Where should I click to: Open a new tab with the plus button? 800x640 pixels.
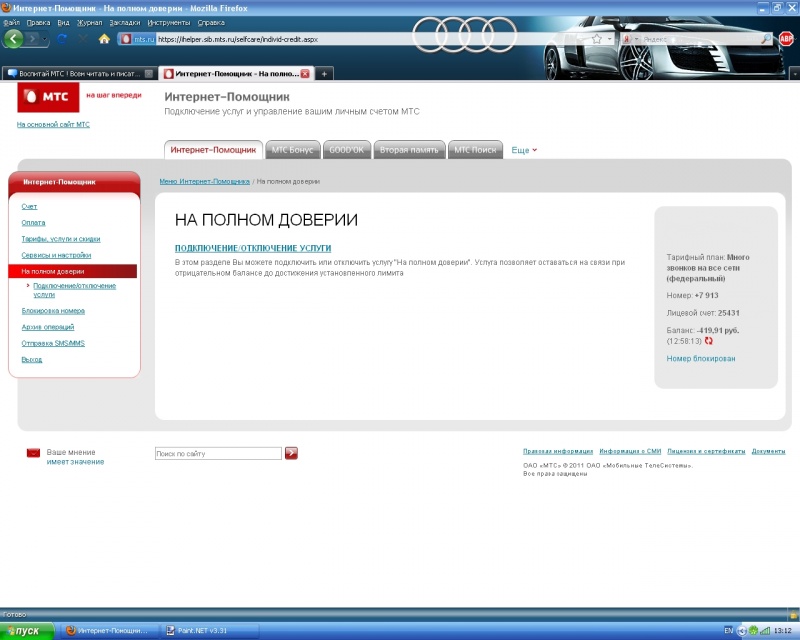point(324,74)
